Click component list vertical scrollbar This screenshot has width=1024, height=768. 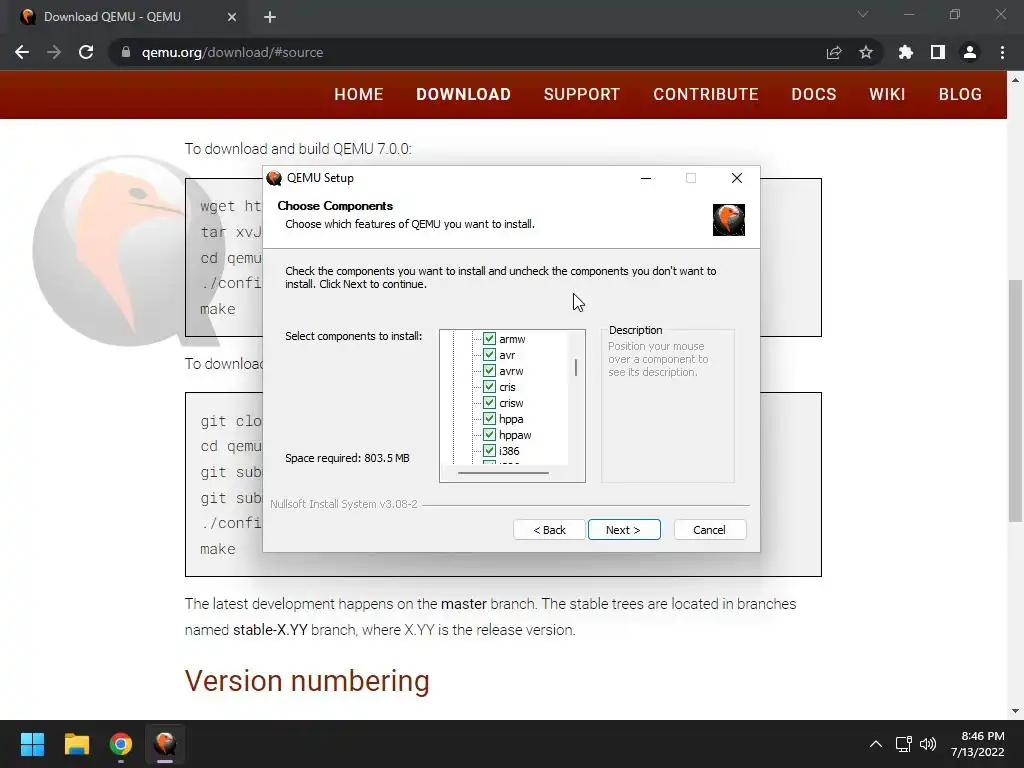(575, 368)
